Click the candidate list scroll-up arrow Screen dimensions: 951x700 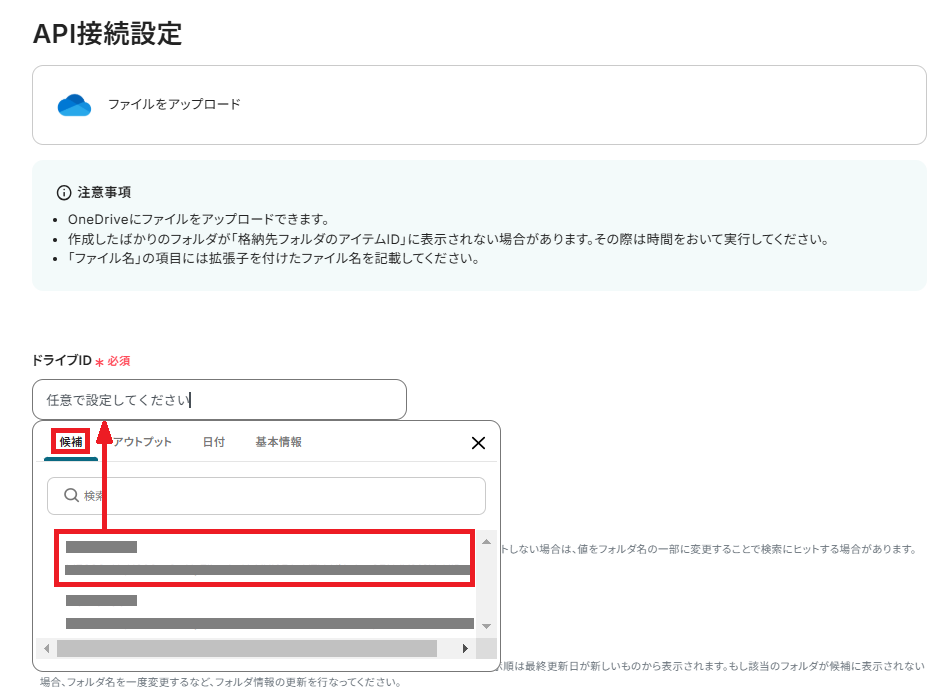pos(486,542)
